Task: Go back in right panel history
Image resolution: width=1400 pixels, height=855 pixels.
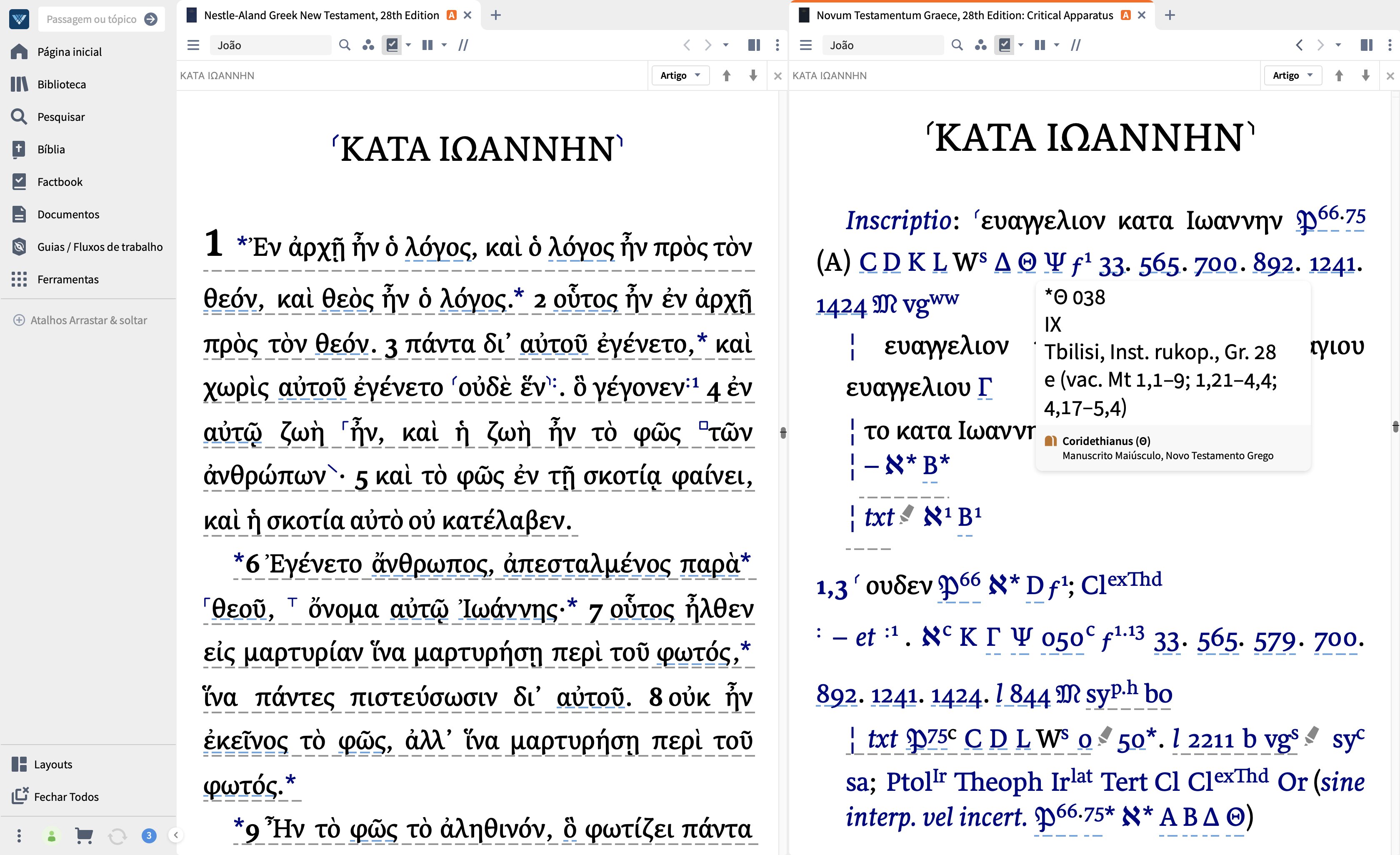Action: pyautogui.click(x=1299, y=45)
